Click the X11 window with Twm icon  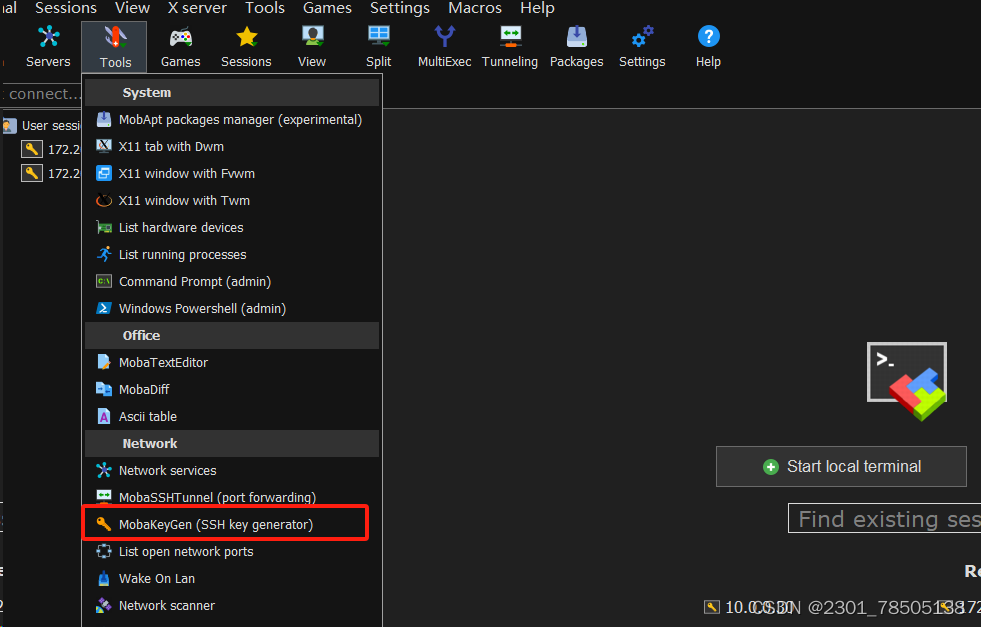104,200
